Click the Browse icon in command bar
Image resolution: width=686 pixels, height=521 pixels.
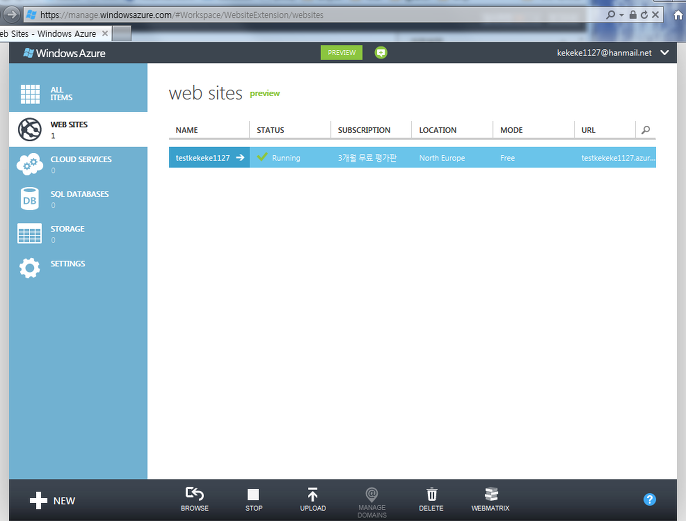pos(195,494)
